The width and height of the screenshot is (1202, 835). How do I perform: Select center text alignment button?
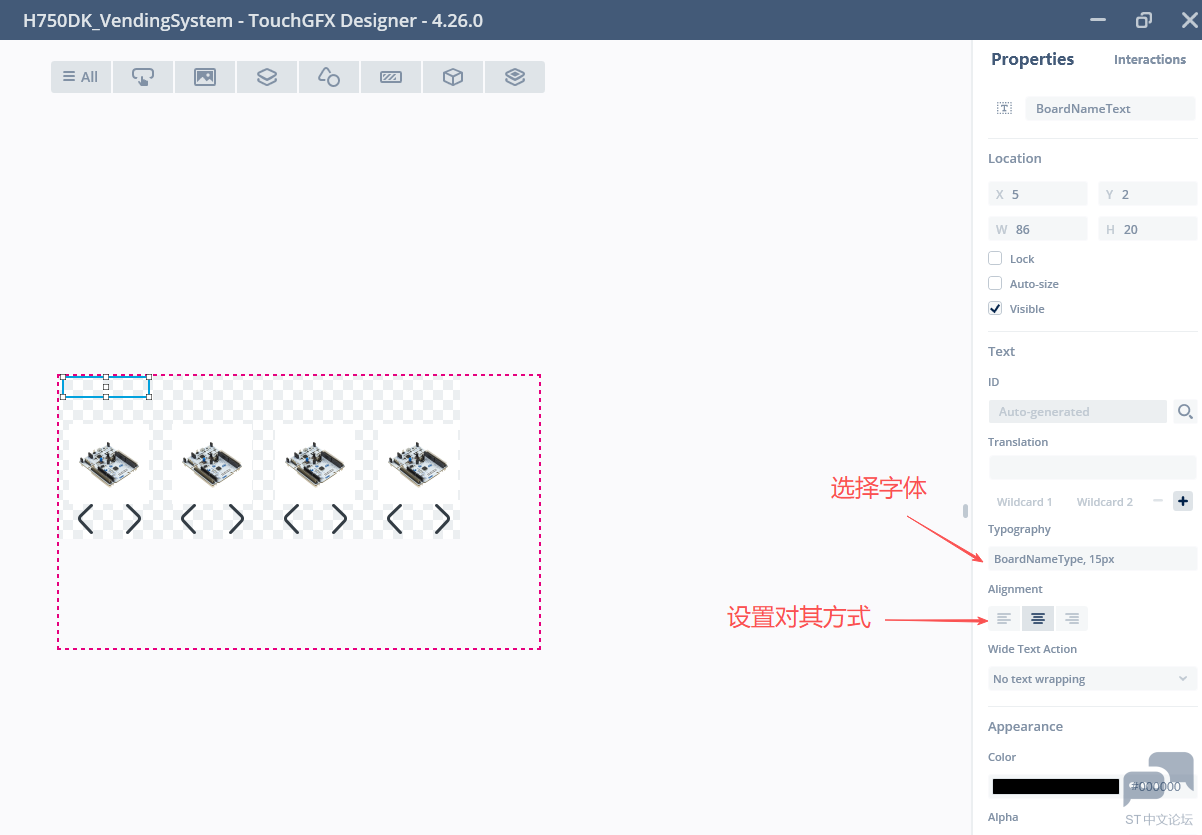[x=1038, y=619]
